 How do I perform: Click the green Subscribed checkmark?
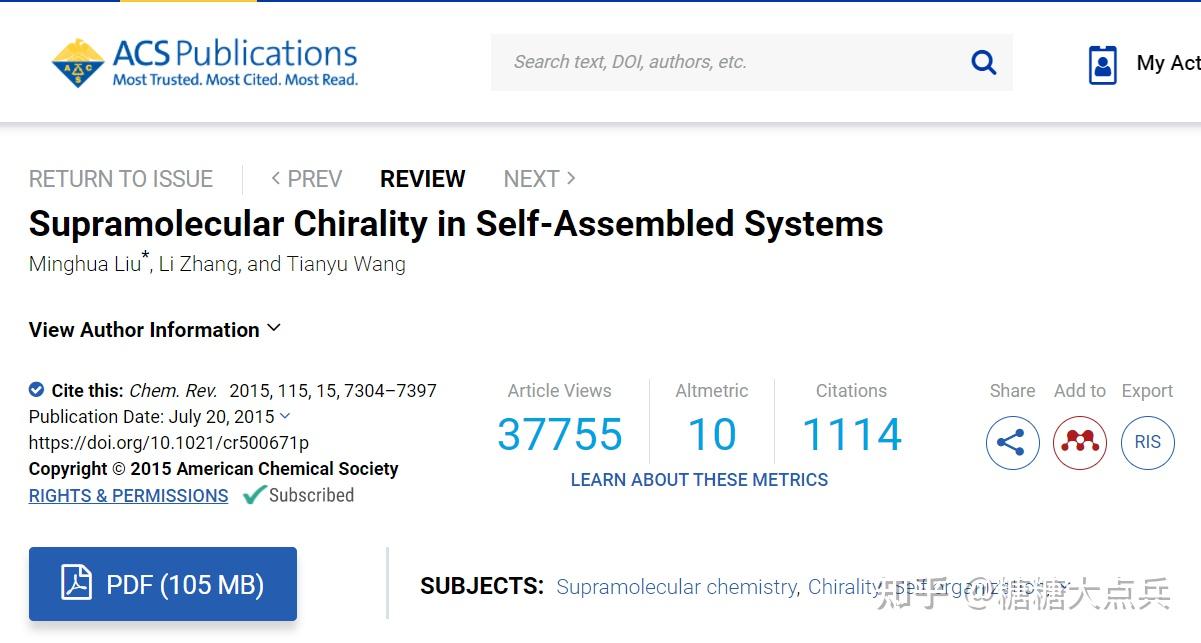click(254, 495)
